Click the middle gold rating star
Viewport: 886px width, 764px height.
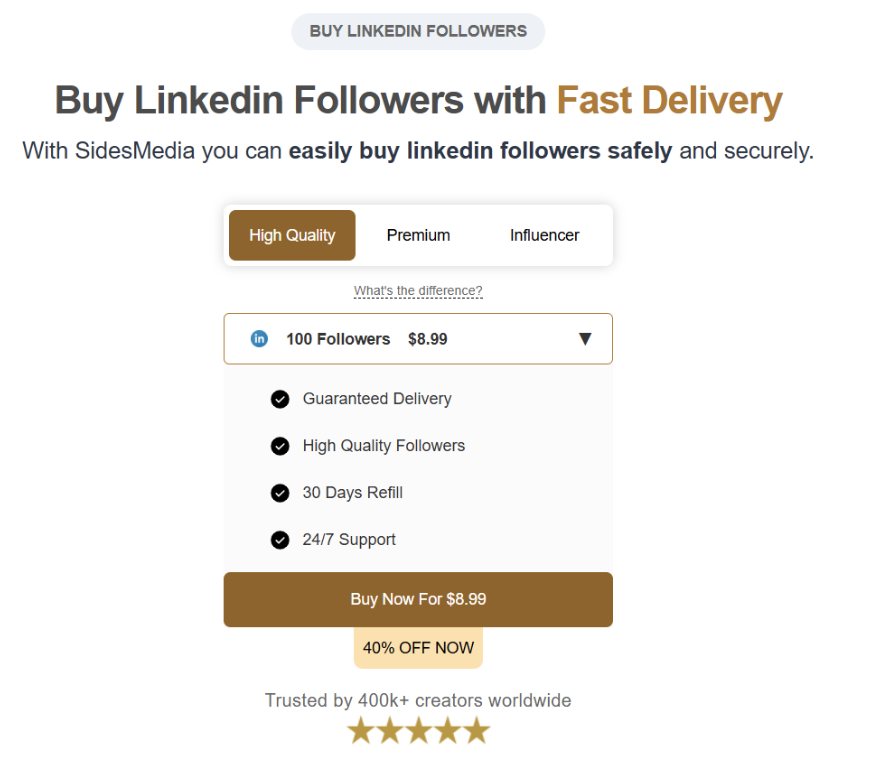pyautogui.click(x=418, y=731)
